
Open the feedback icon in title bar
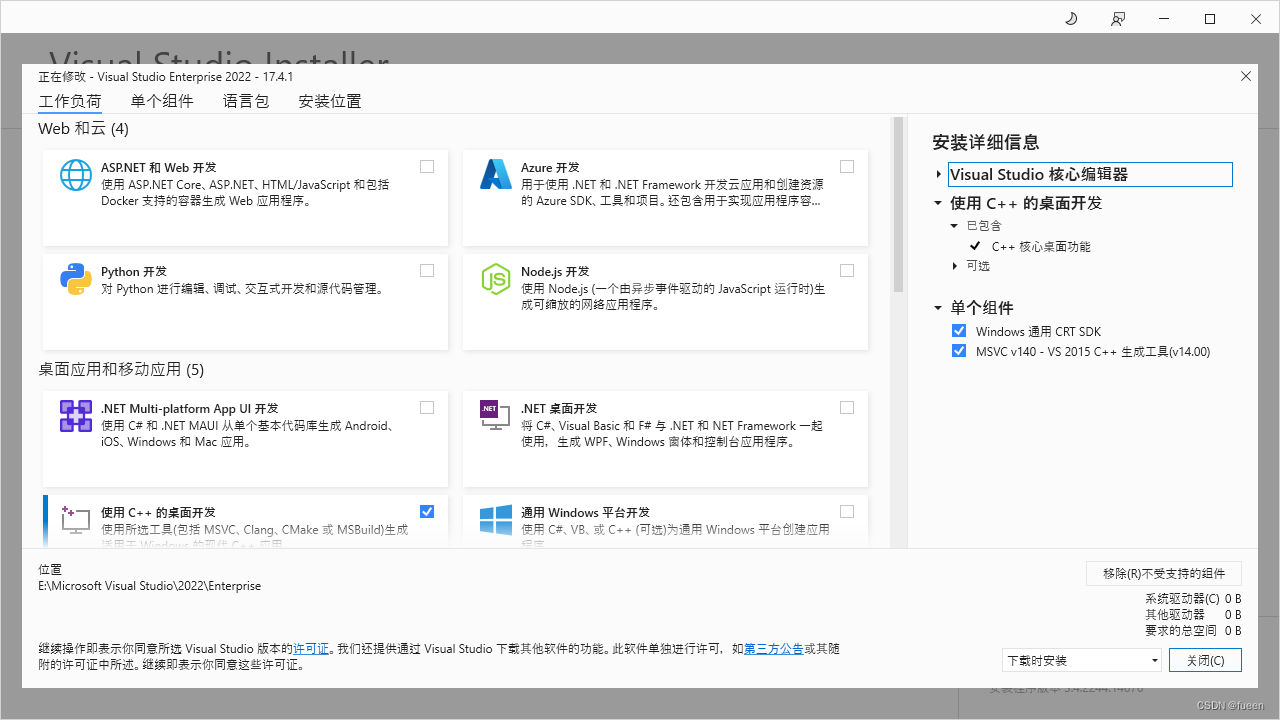pyautogui.click(x=1118, y=19)
